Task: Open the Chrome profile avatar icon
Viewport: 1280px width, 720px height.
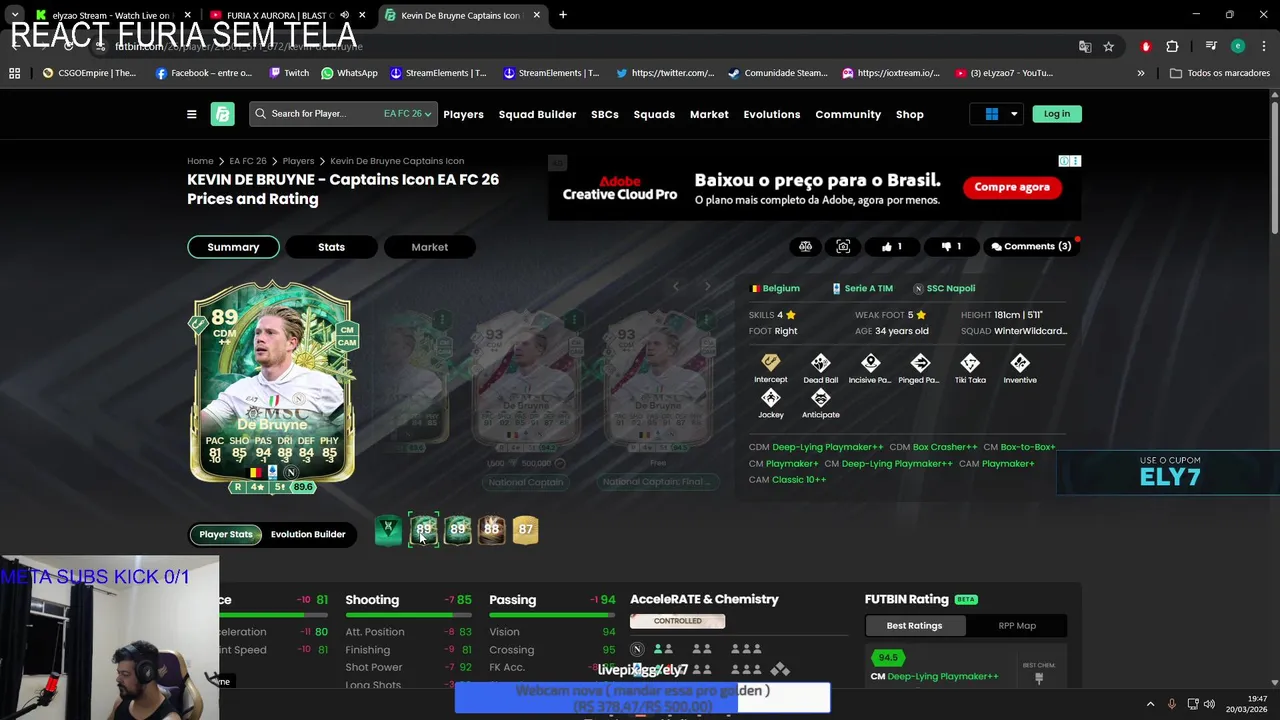Action: (1238, 46)
